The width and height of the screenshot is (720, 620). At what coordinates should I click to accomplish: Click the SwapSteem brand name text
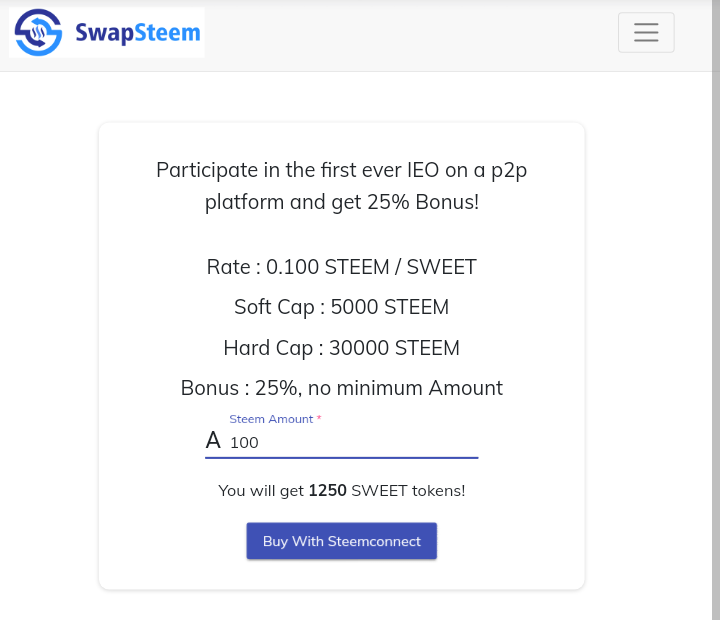(x=137, y=33)
